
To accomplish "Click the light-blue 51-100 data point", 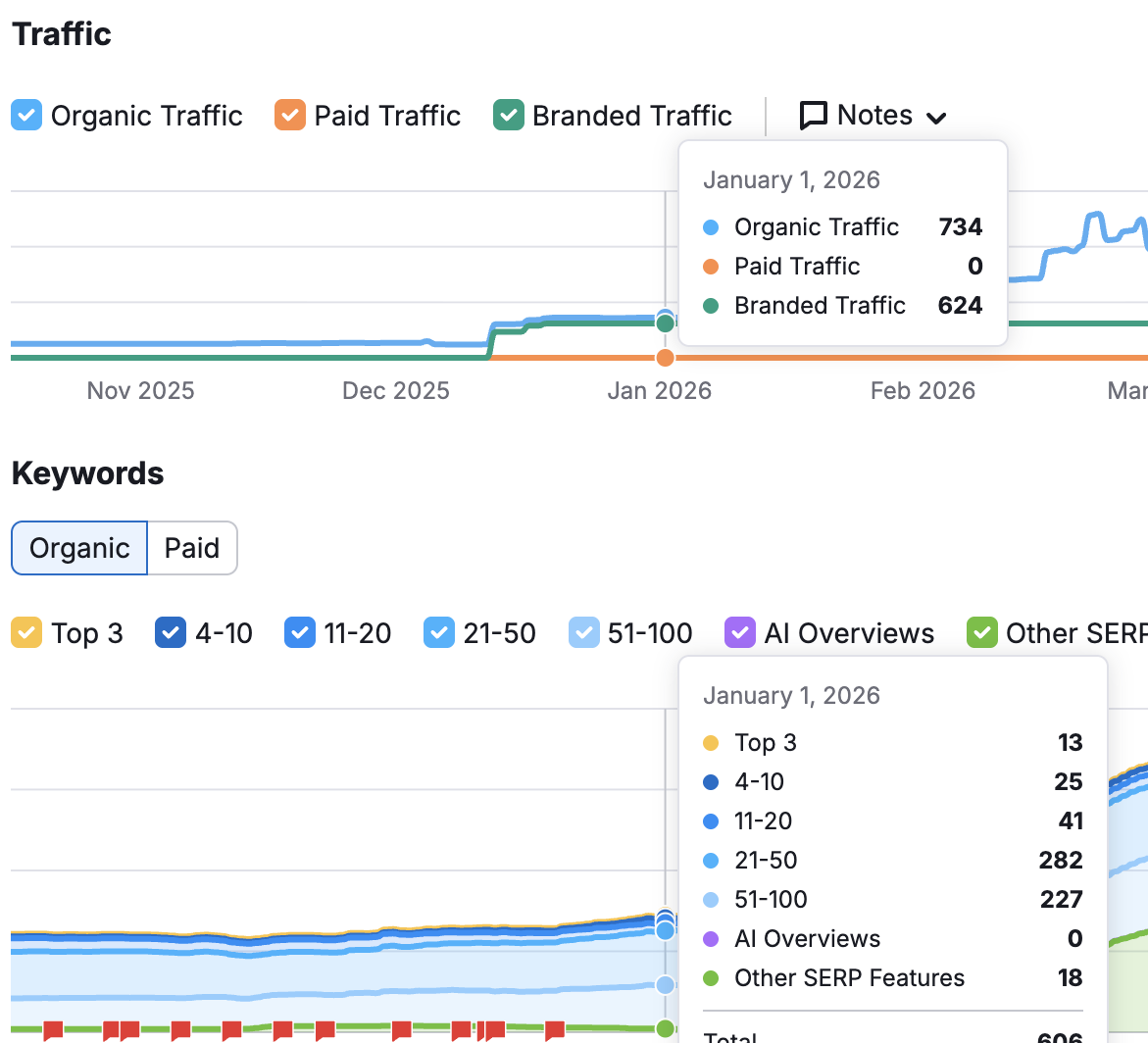I will pos(665,985).
